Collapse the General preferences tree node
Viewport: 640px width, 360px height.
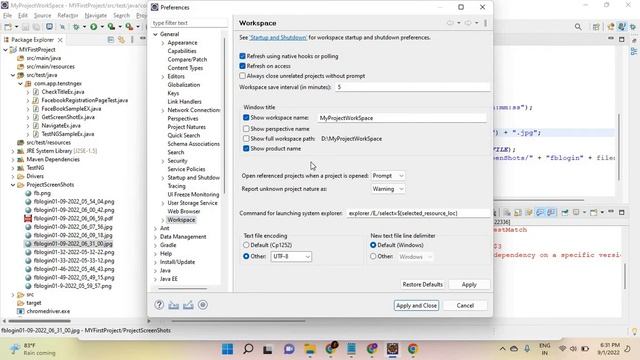point(155,34)
